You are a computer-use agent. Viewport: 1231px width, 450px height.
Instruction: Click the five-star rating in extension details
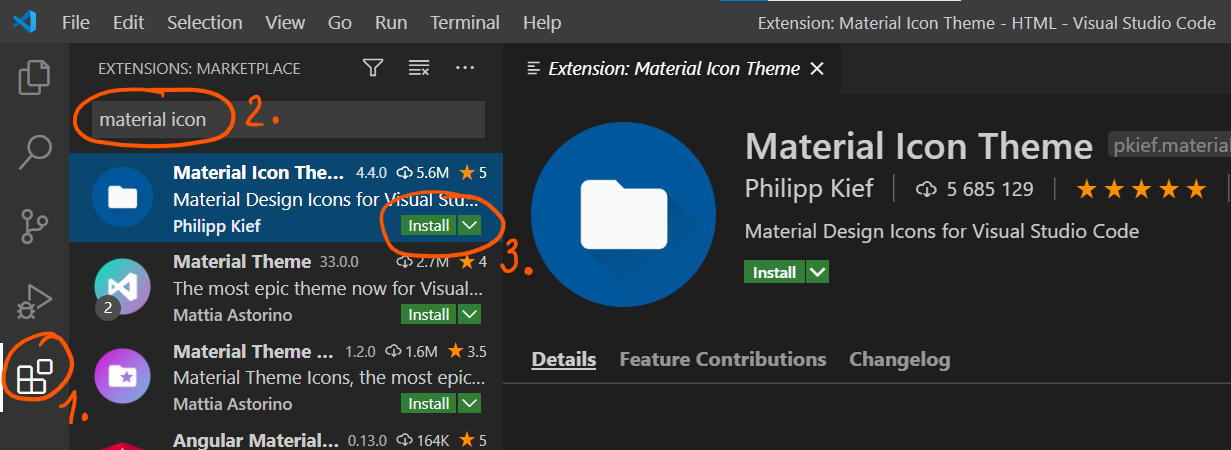(1140, 189)
